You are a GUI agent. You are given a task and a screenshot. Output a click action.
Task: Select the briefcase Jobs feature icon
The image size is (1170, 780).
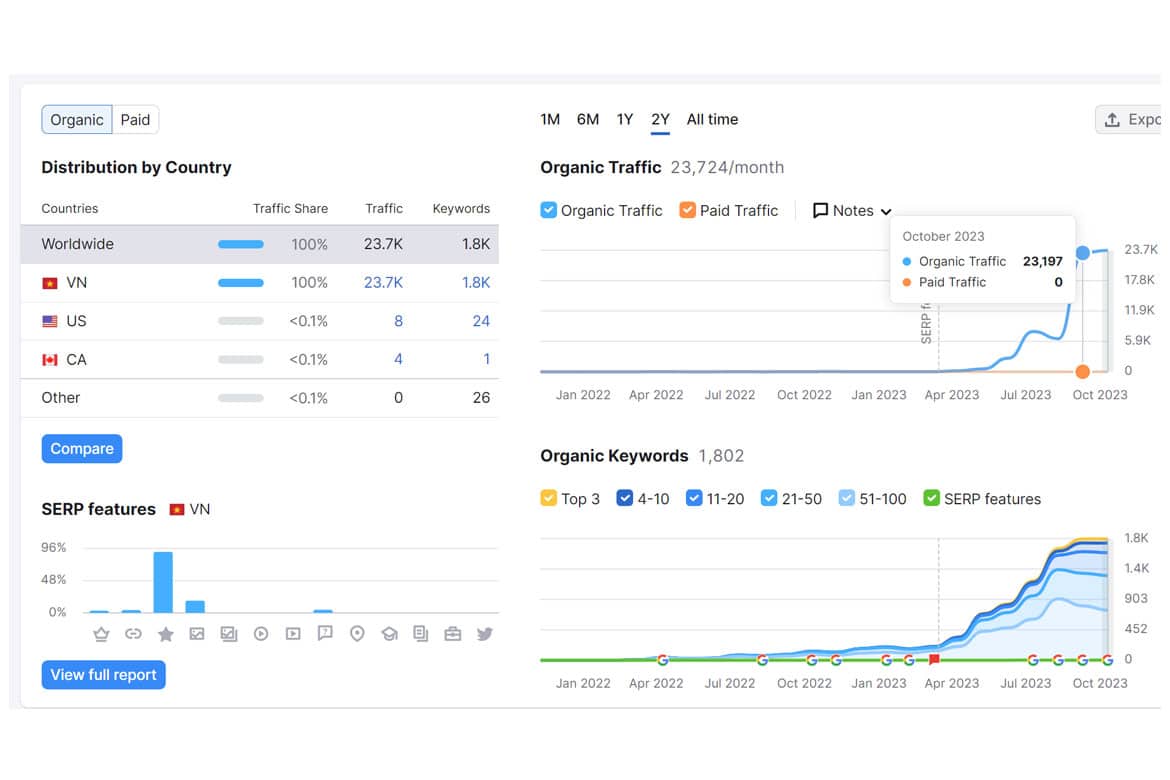click(x=453, y=634)
